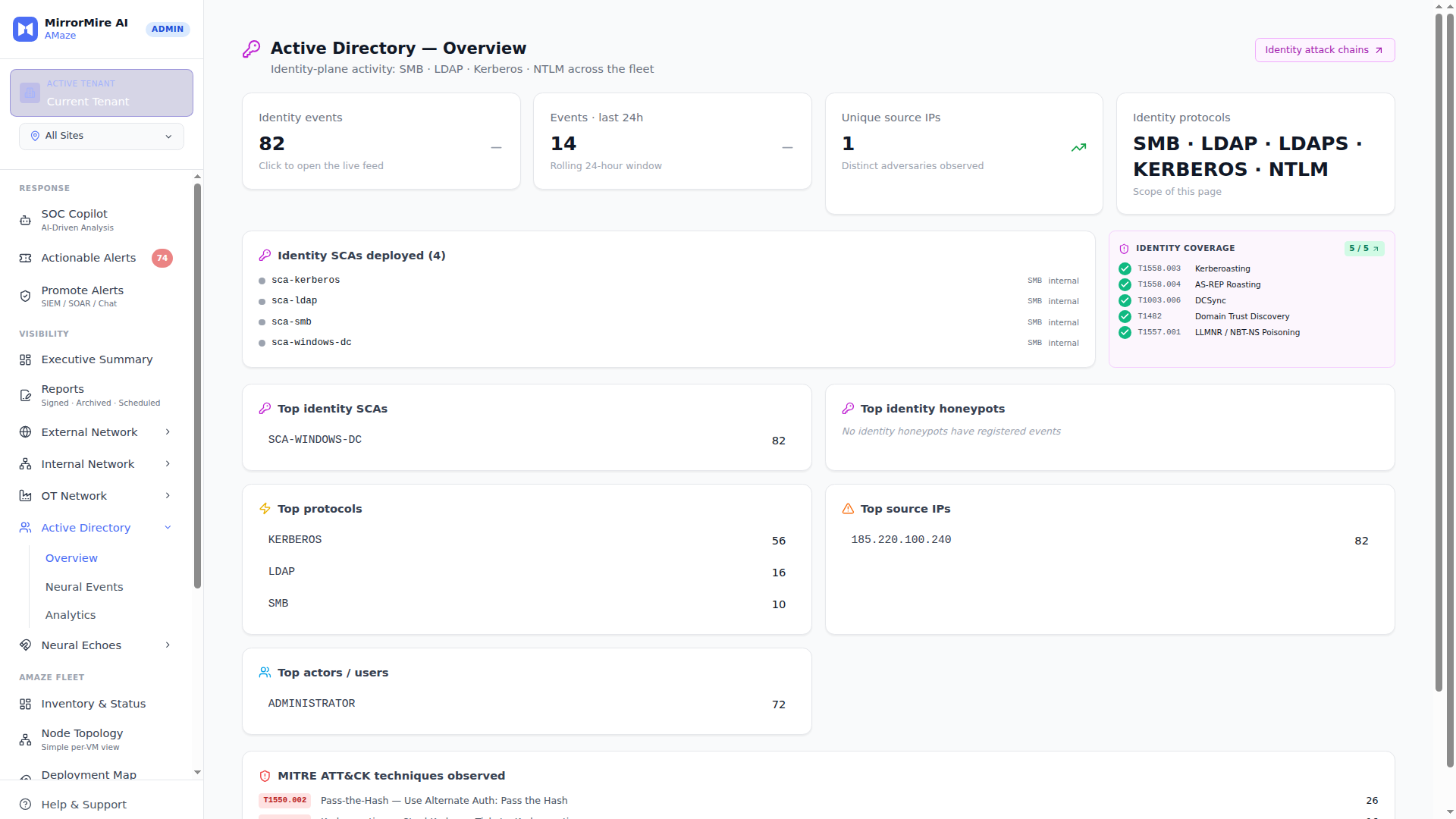Click the Node Topology icon
Screen dimensions: 1456x819
pos(25,739)
